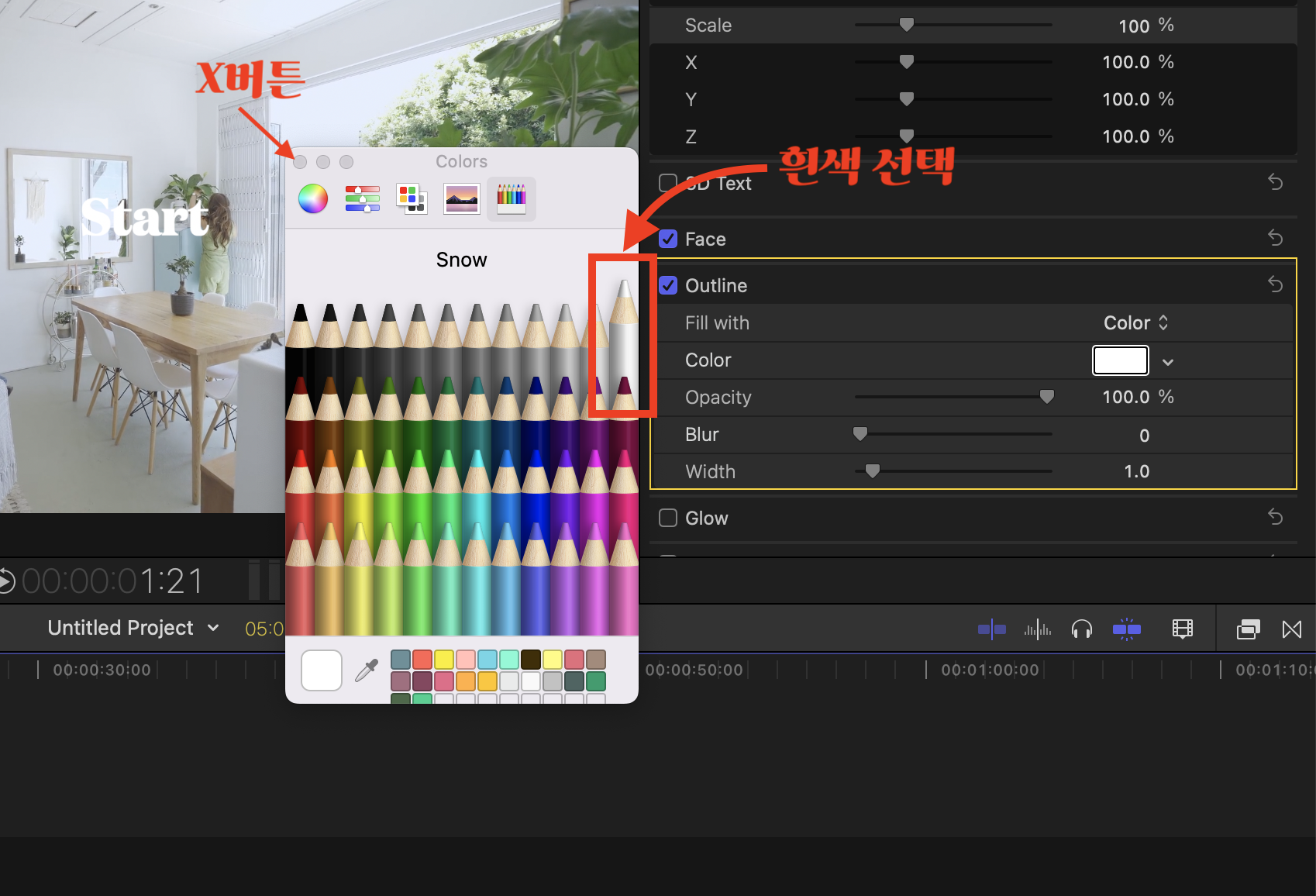Click timeline ruler at 00:00:50:00
This screenshot has height=896, width=1316.
coord(694,670)
